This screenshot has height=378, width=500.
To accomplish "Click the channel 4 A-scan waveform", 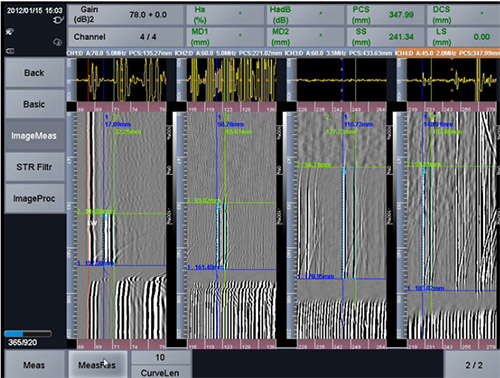I will click(x=452, y=80).
